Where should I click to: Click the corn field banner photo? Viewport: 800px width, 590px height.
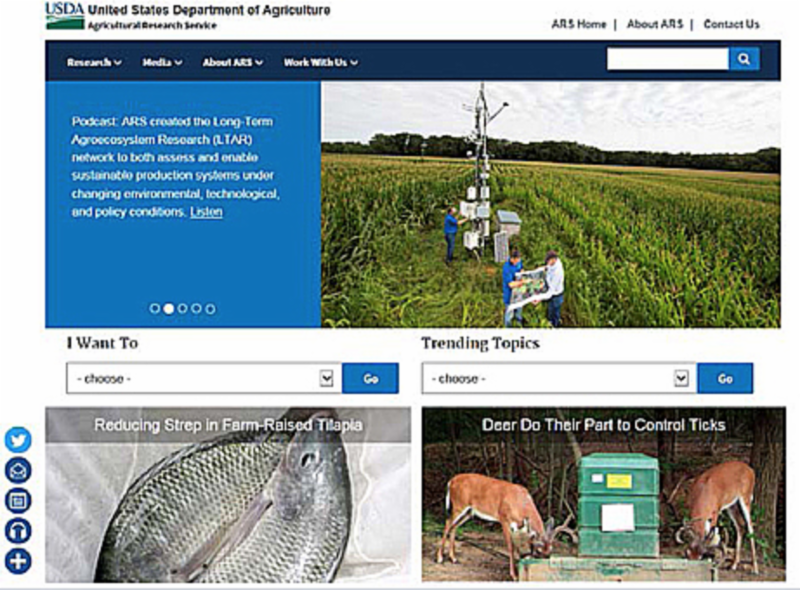pos(551,205)
